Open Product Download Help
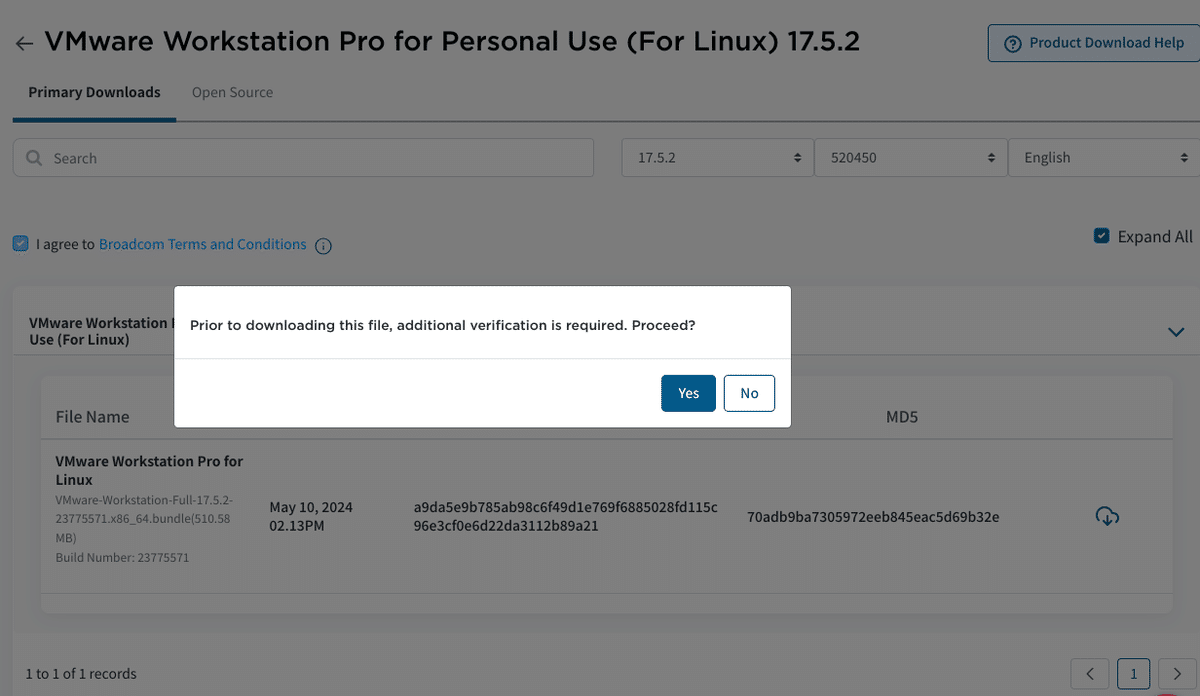Viewport: 1200px width, 696px height. tap(1094, 43)
